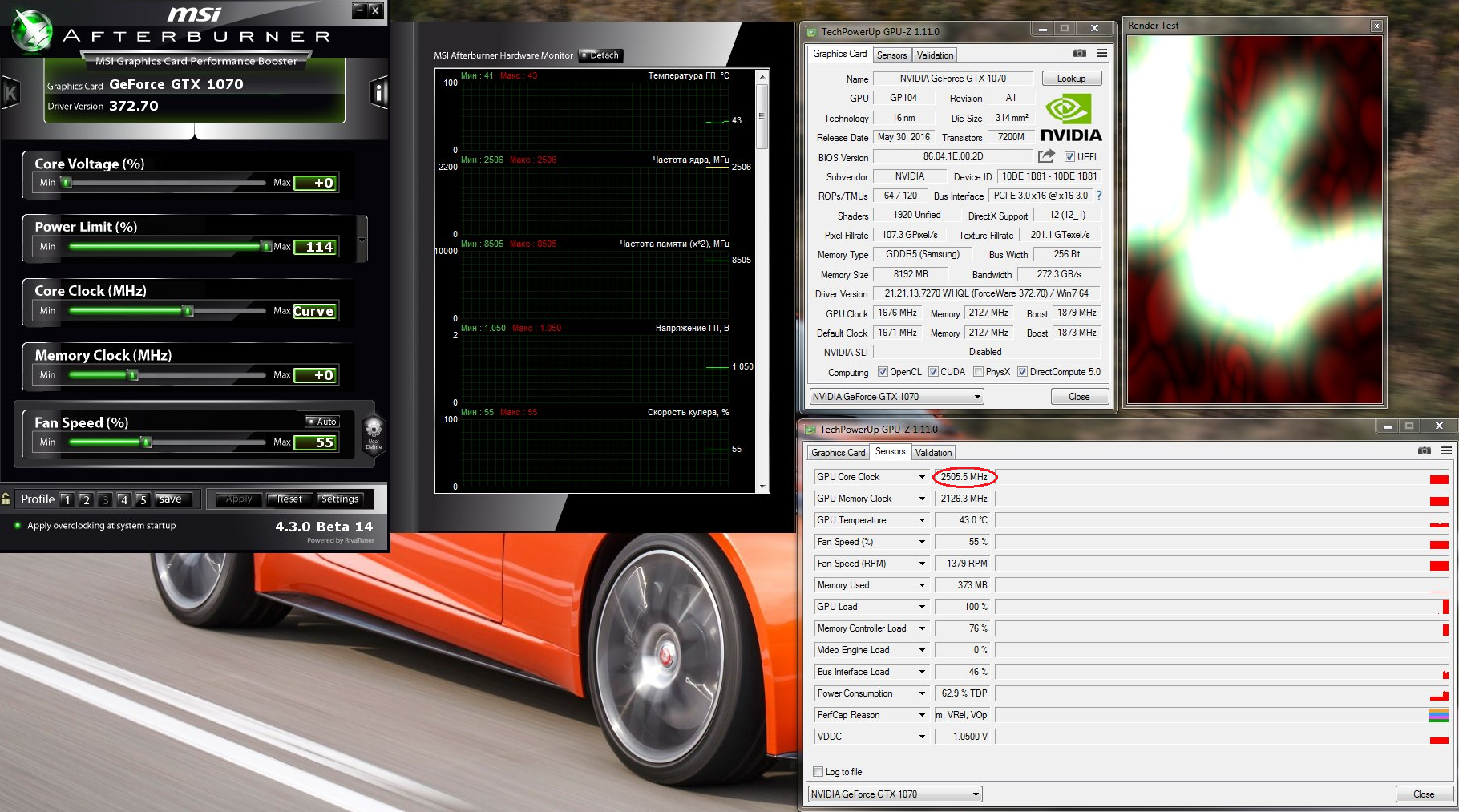Select profile slot 5
The width and height of the screenshot is (1459, 812).
[x=143, y=499]
